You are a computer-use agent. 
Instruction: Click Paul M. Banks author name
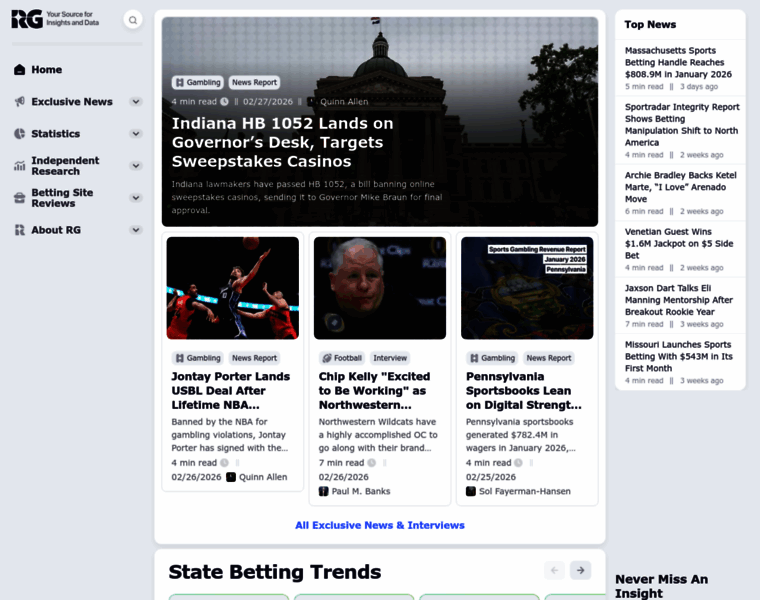tap(361, 491)
